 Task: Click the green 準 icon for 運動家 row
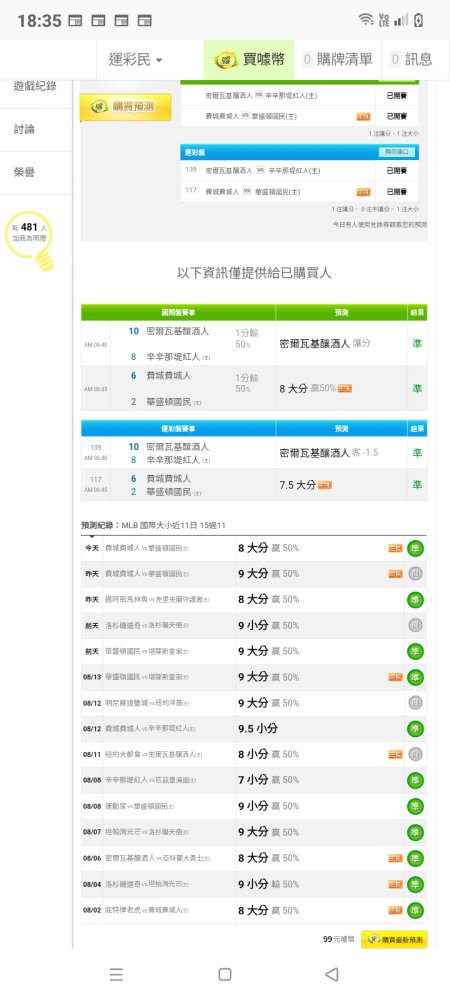(416, 806)
